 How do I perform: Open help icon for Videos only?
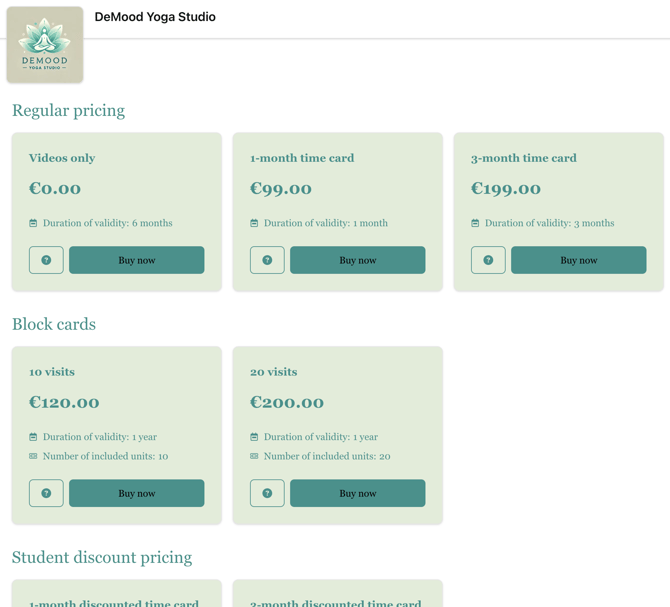tap(46, 260)
